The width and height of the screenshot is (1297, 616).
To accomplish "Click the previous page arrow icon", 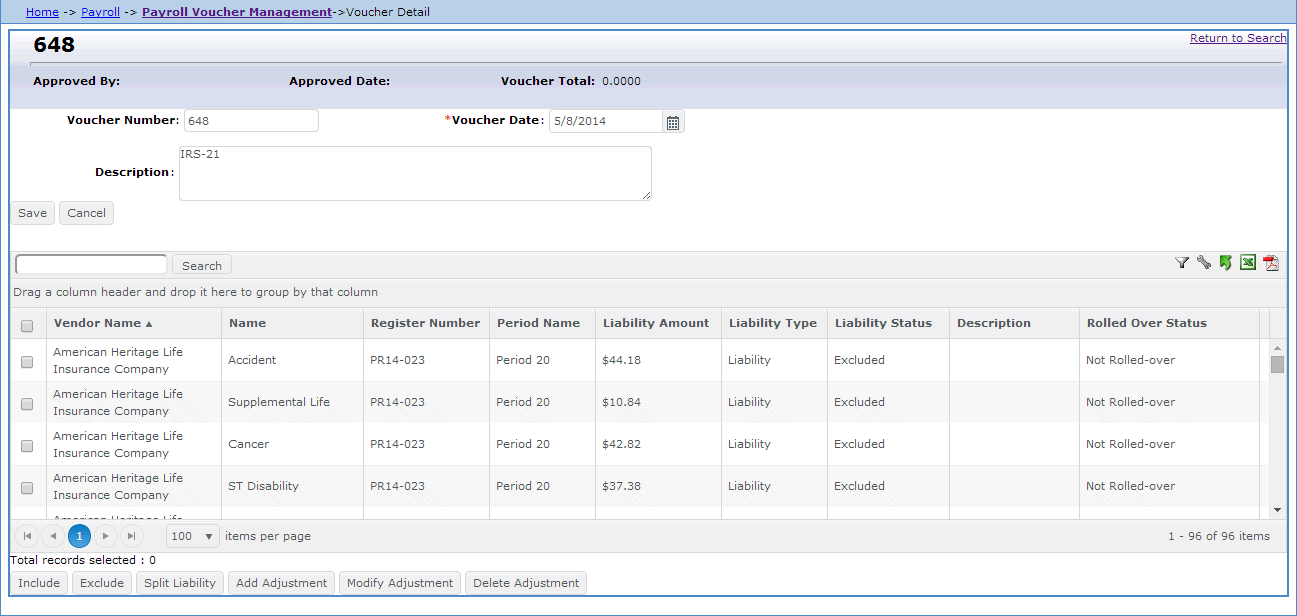I will tap(53, 536).
